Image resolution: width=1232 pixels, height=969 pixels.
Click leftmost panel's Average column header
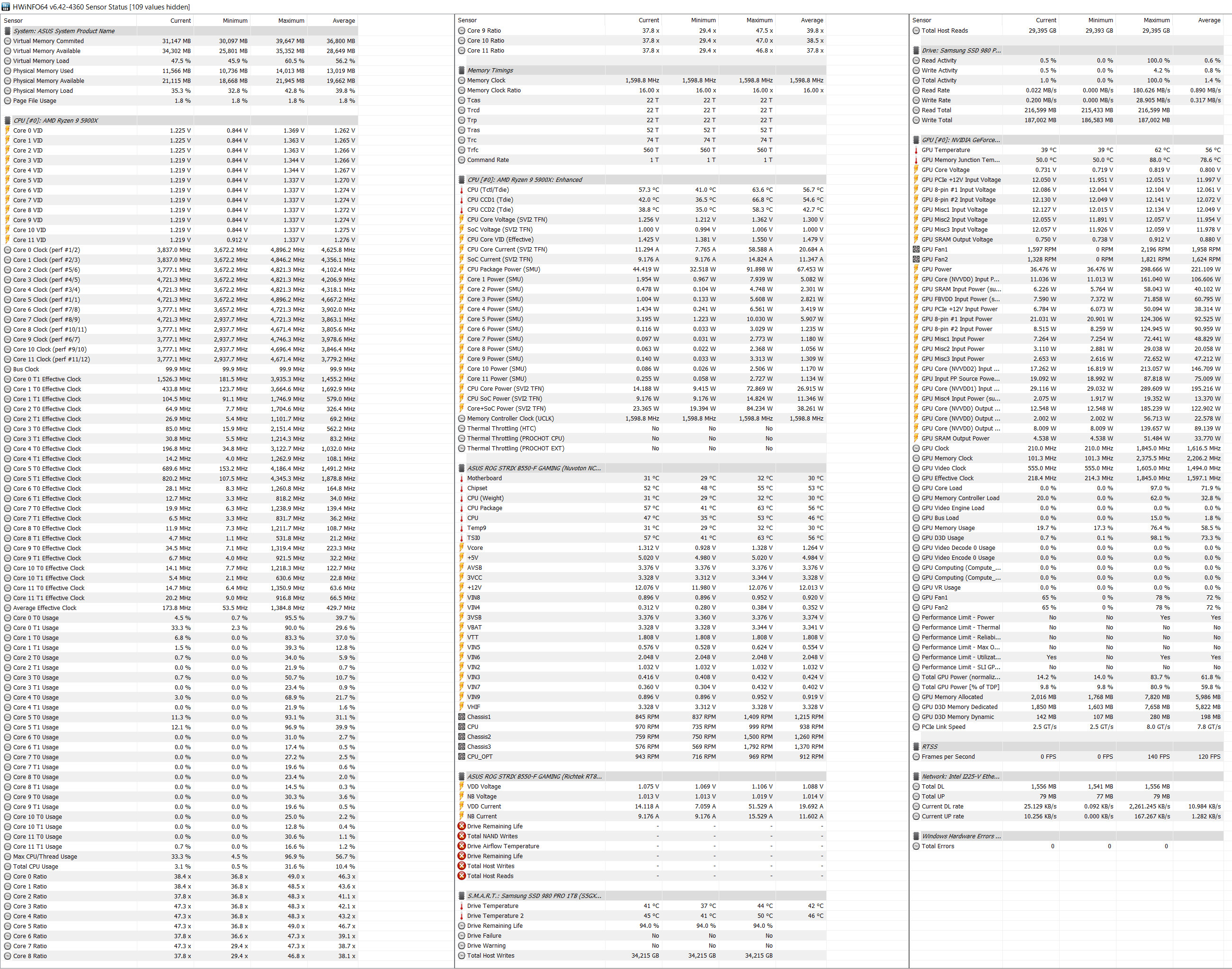pyautogui.click(x=343, y=20)
